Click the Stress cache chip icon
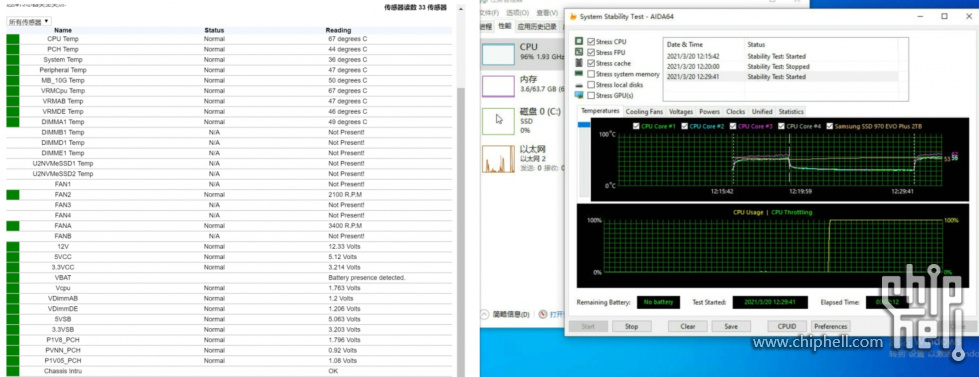Screen dimensions: 979x377 [x=579, y=63]
